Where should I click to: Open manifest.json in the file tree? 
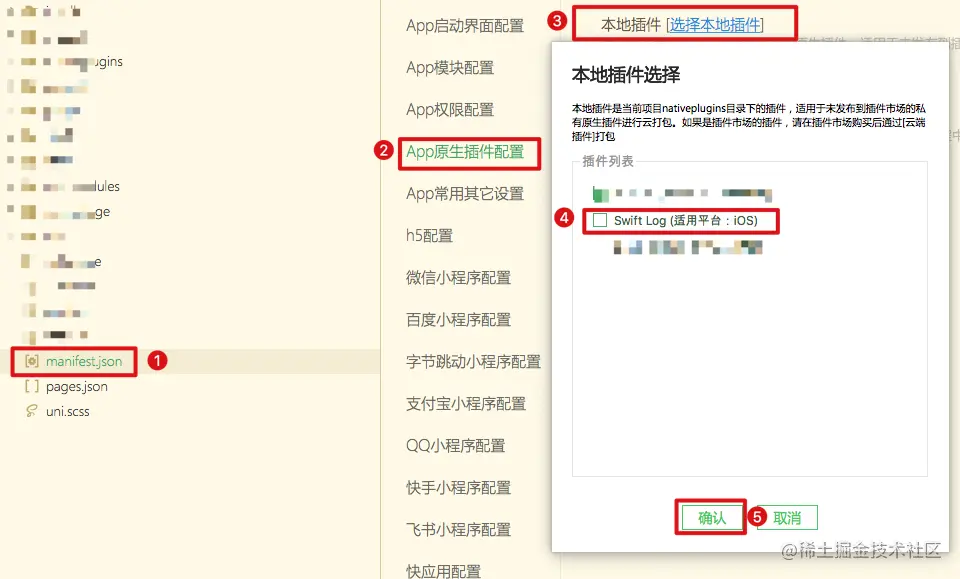point(84,361)
